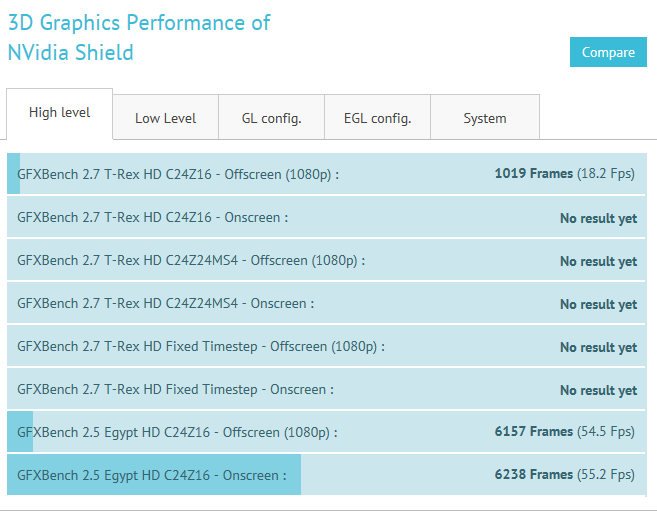This screenshot has width=657, height=511.
Task: Select T-Rex HD C24Z16 Onscreen row label
Action: tap(153, 217)
